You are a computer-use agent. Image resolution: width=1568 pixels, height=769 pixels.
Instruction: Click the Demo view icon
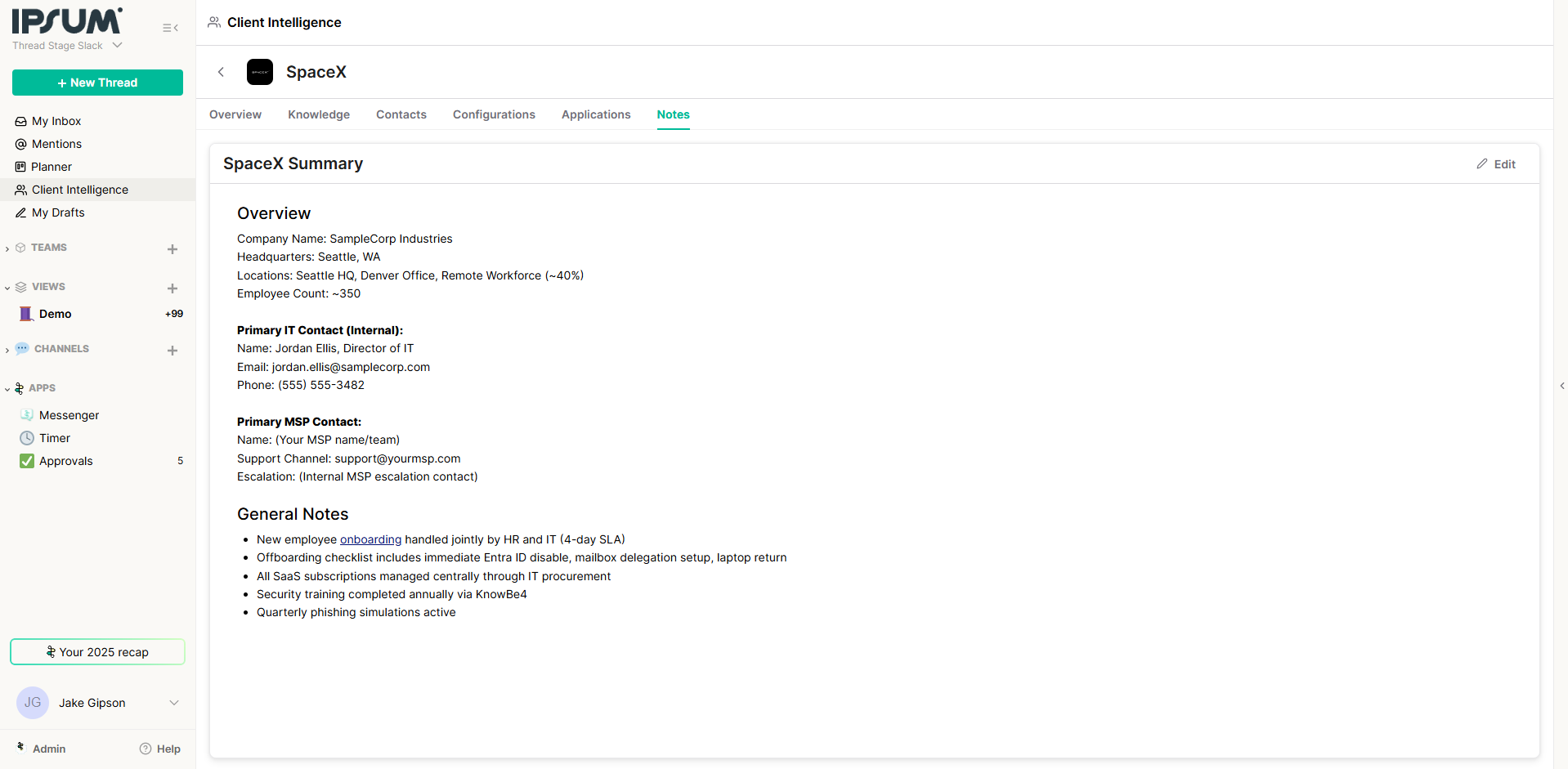click(x=26, y=314)
